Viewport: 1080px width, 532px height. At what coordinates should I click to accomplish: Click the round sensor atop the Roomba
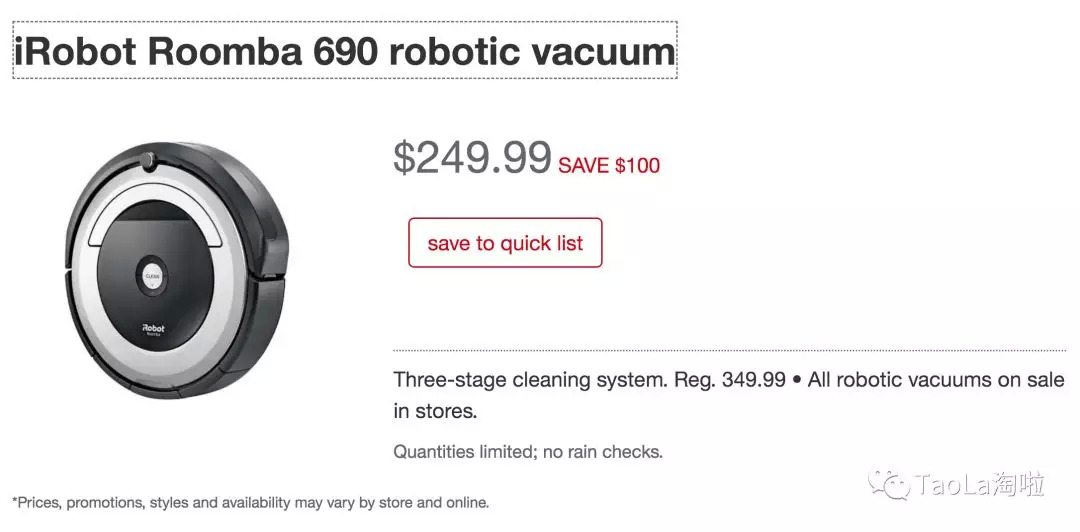(148, 159)
